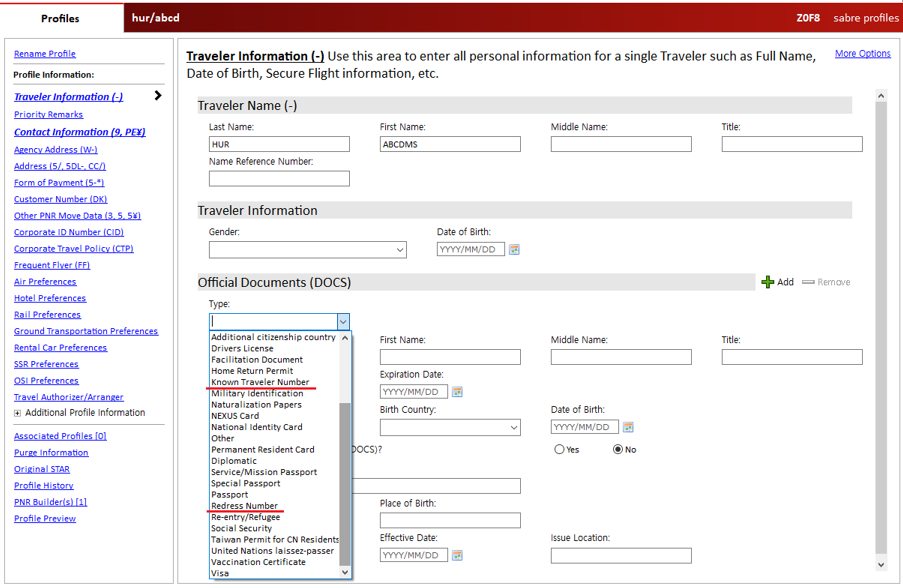Open Priority Remarks section
903x588 pixels.
click(48, 115)
